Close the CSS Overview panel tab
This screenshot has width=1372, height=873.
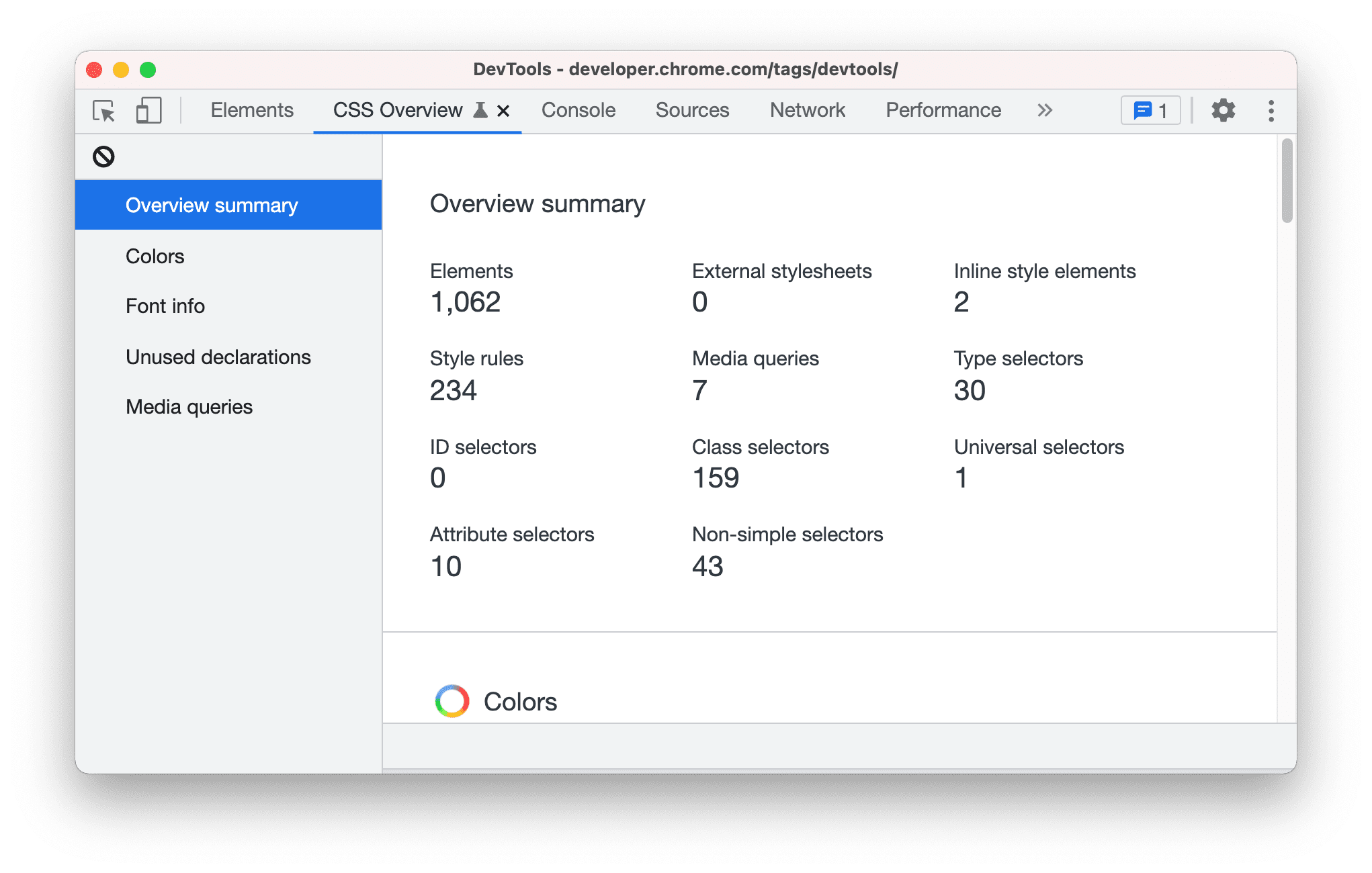[x=503, y=110]
